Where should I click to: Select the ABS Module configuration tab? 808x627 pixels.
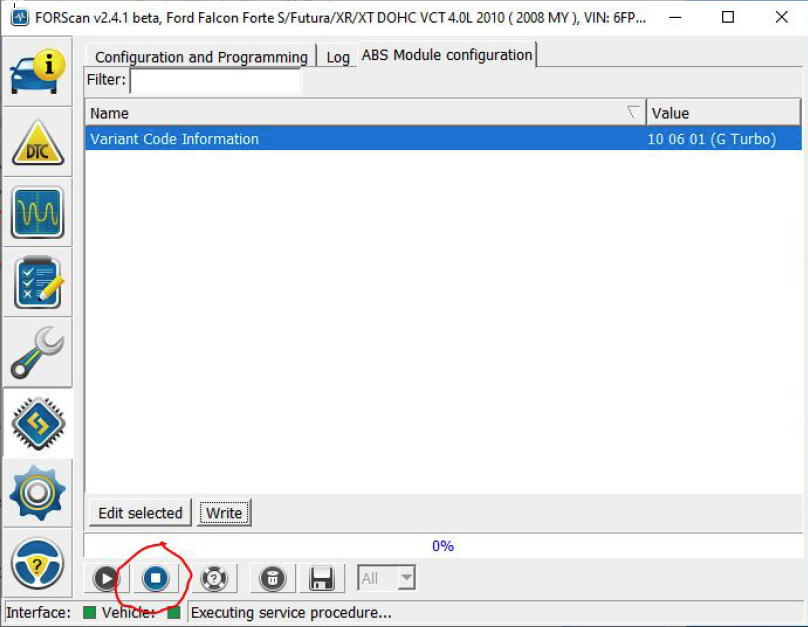click(447, 55)
